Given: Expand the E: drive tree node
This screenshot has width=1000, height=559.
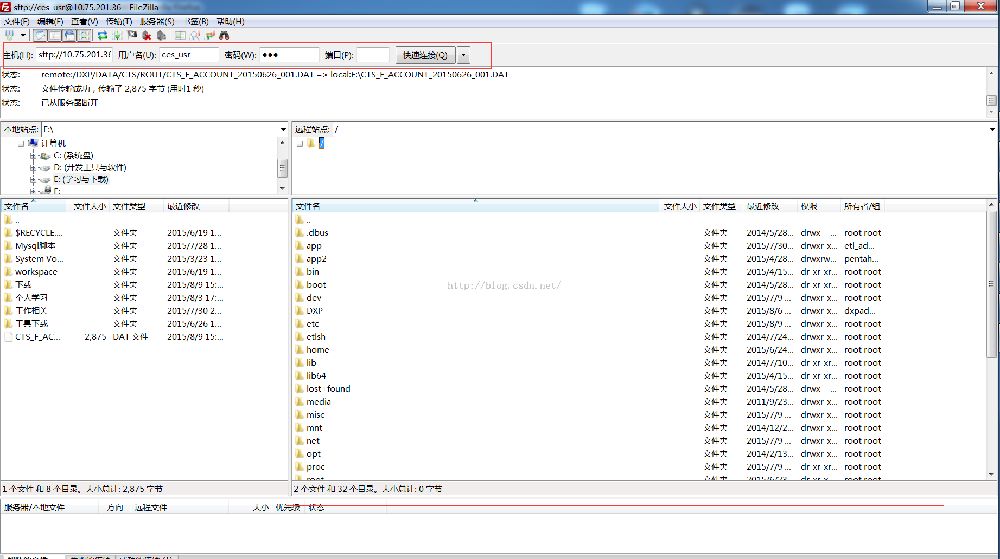Looking at the screenshot, I should point(32,180).
